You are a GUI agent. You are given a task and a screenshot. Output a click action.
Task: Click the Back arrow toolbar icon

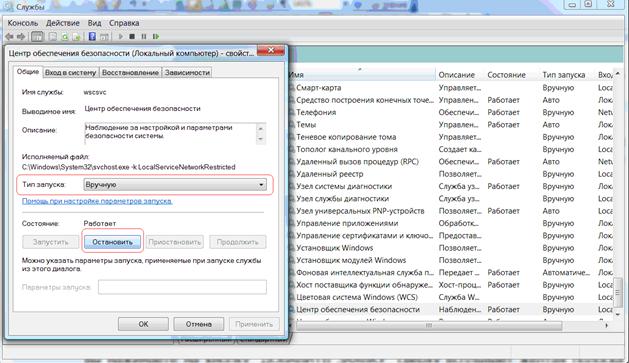[9, 37]
